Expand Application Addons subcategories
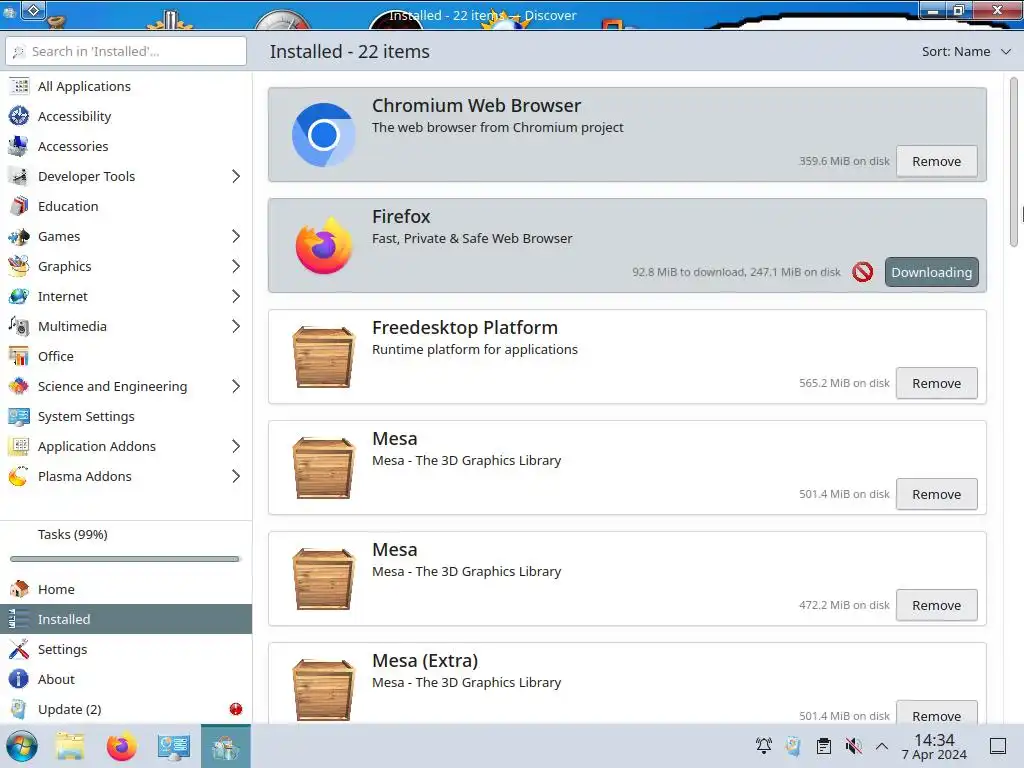 click(236, 447)
